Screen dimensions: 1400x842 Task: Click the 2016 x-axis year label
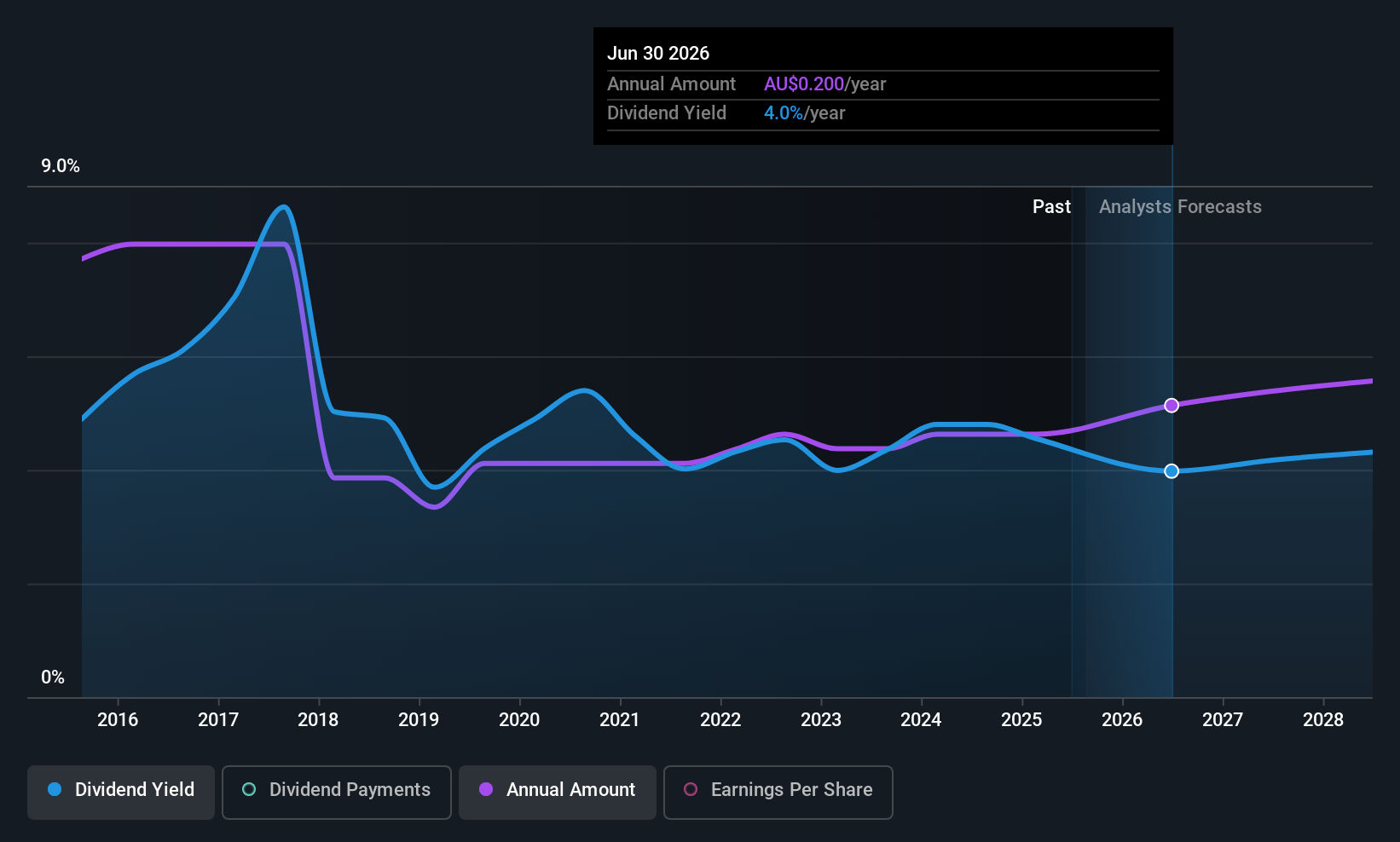(118, 720)
